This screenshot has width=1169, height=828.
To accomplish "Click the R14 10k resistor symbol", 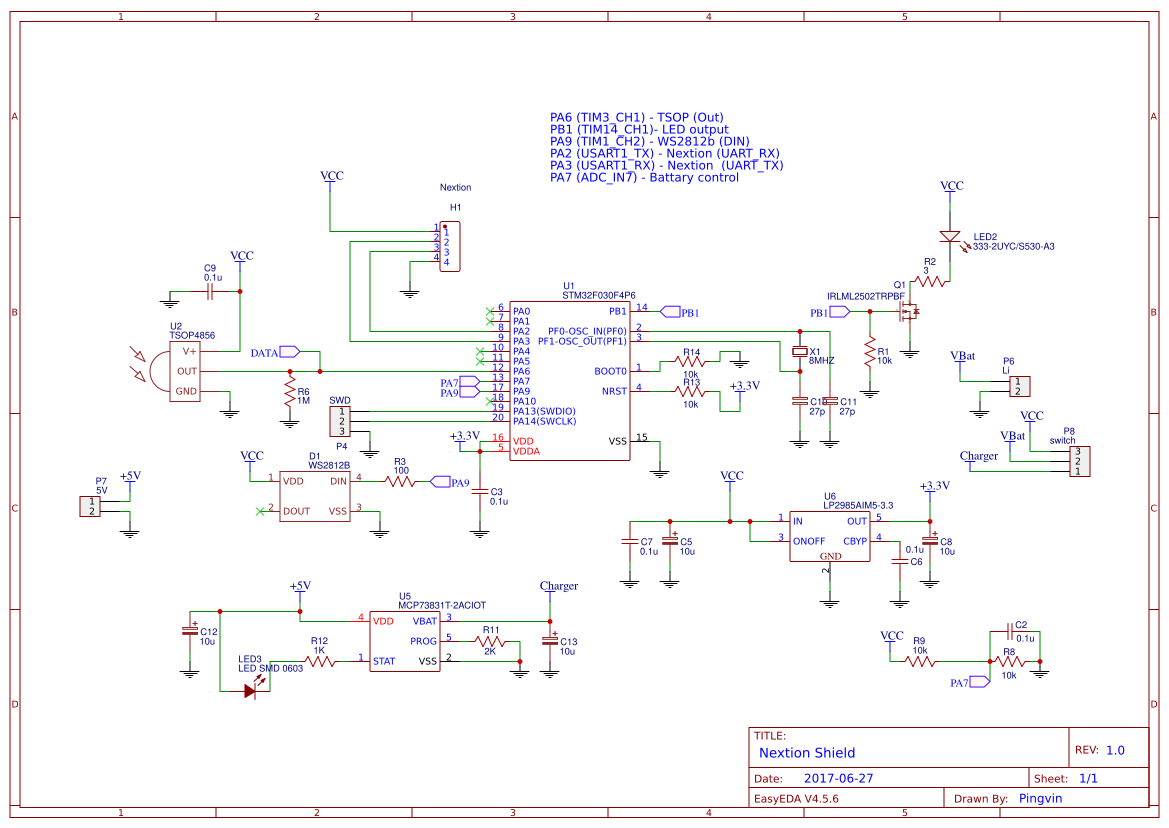I will coord(690,360).
